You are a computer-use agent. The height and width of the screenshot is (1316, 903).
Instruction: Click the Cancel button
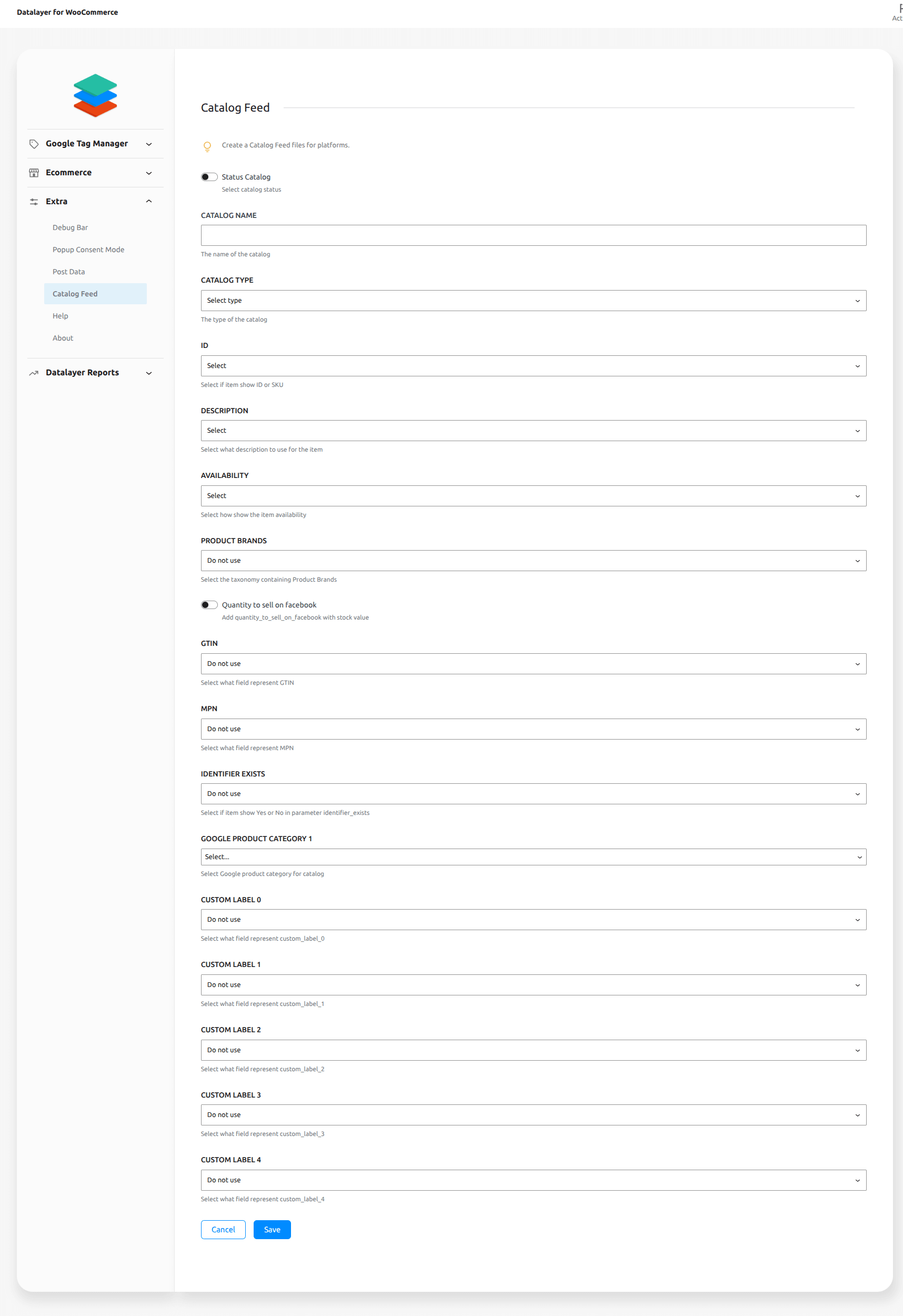223,1229
